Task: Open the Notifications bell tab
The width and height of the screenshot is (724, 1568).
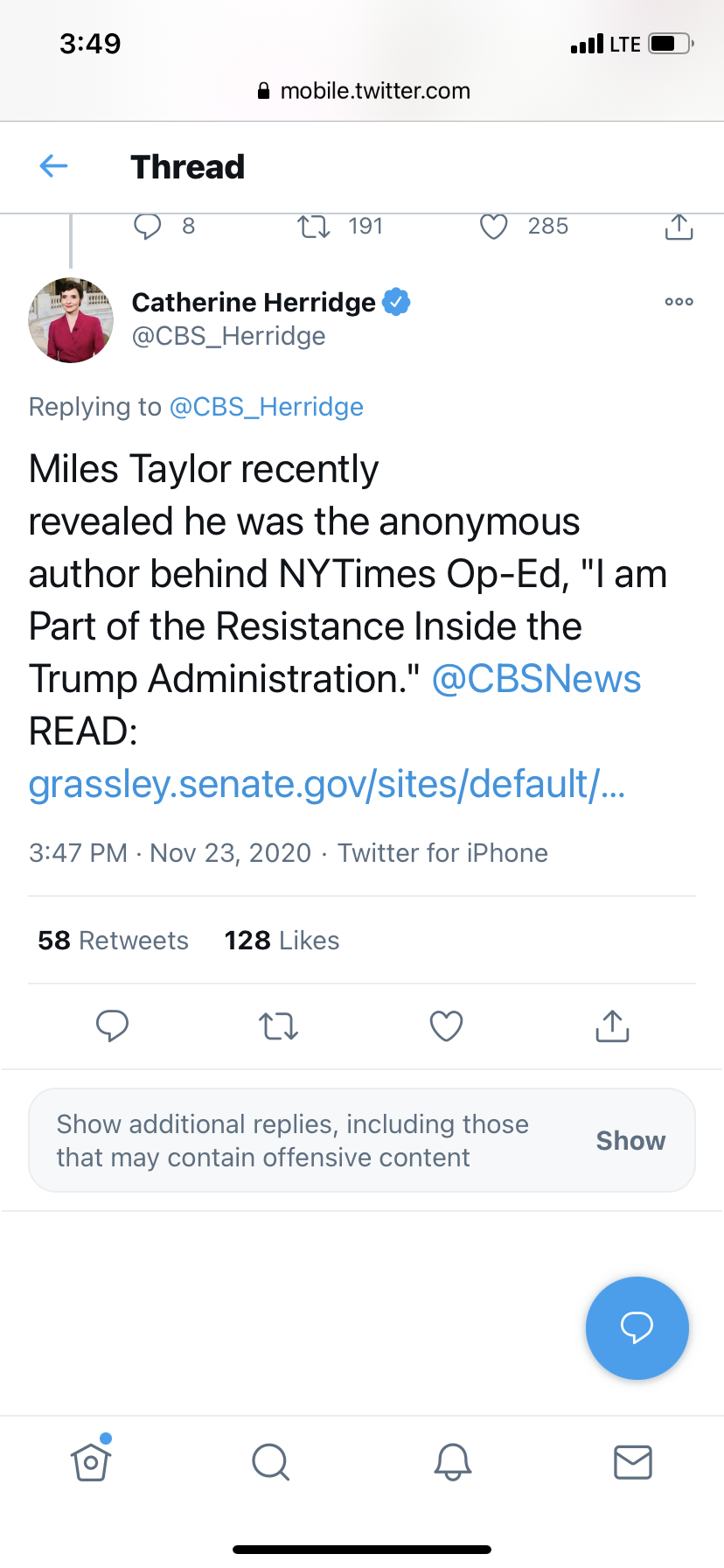Action: (453, 1461)
